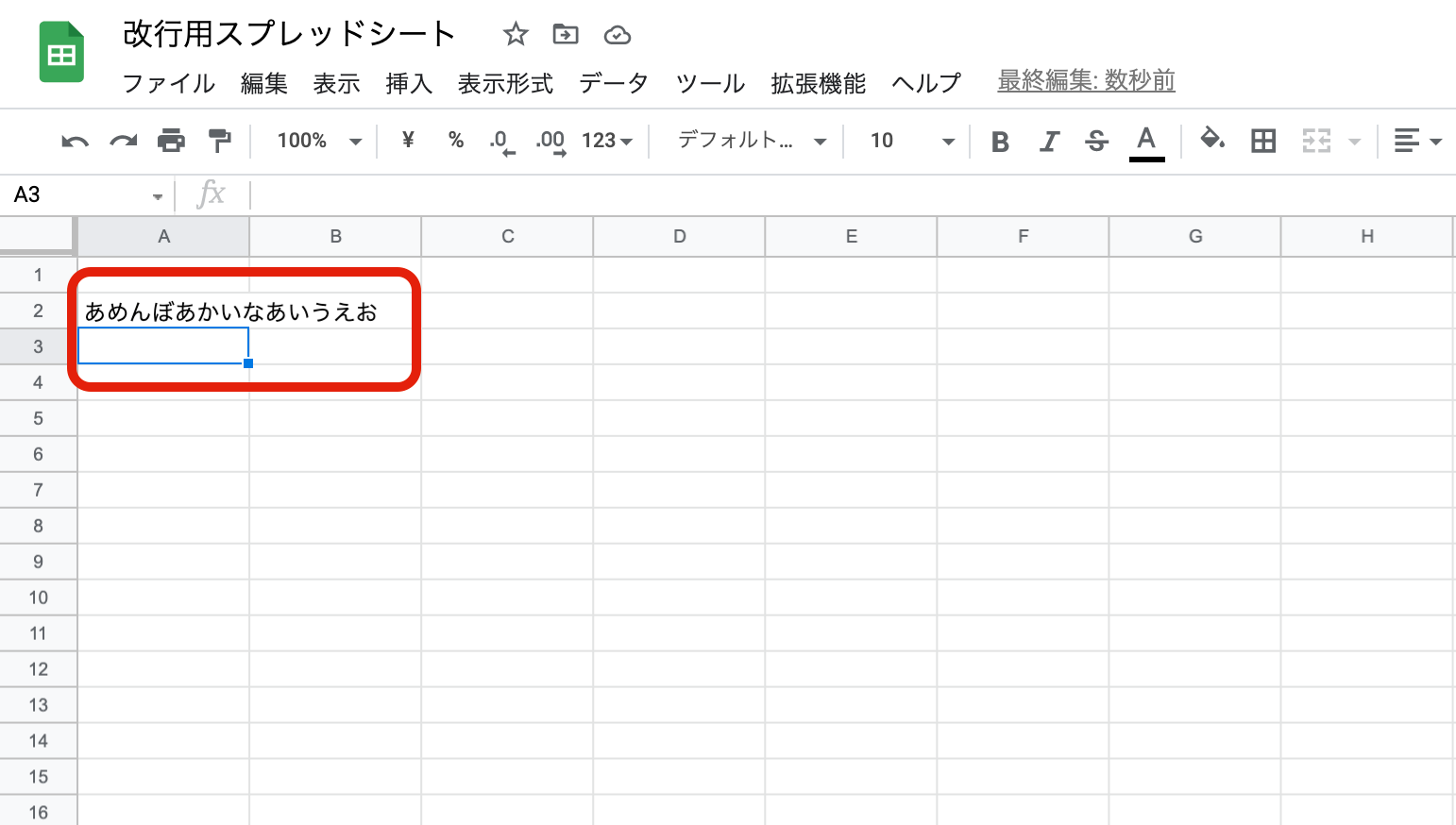Expand the merge cells options arrow
The image size is (1456, 825).
[x=1355, y=142]
